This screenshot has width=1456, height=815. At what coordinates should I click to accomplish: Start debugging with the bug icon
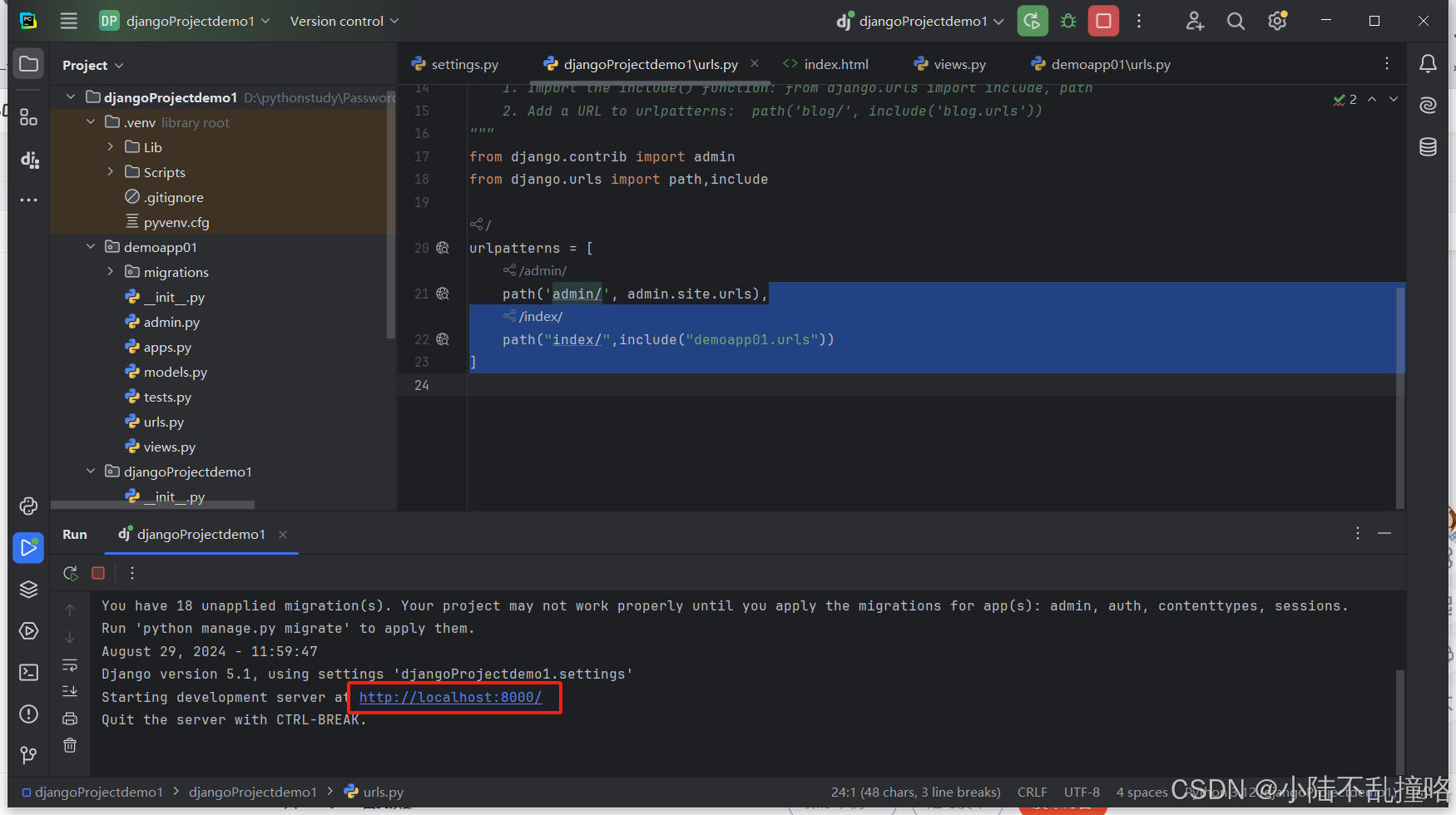point(1068,21)
